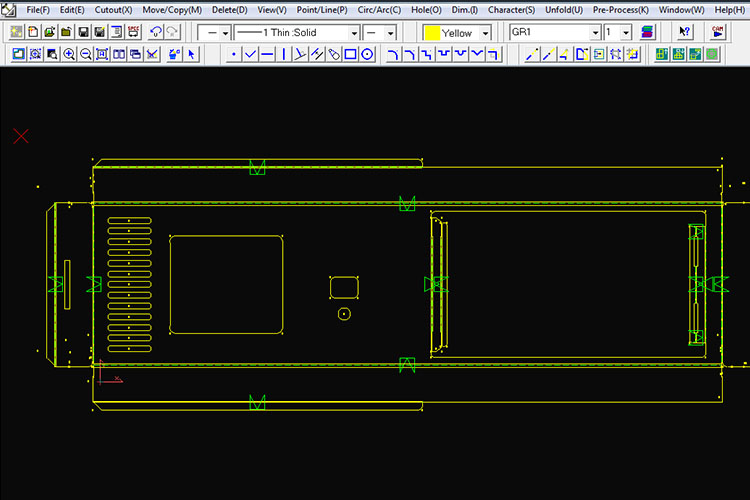Click the layers stack icon
The height and width of the screenshot is (500, 750).
(x=647, y=33)
